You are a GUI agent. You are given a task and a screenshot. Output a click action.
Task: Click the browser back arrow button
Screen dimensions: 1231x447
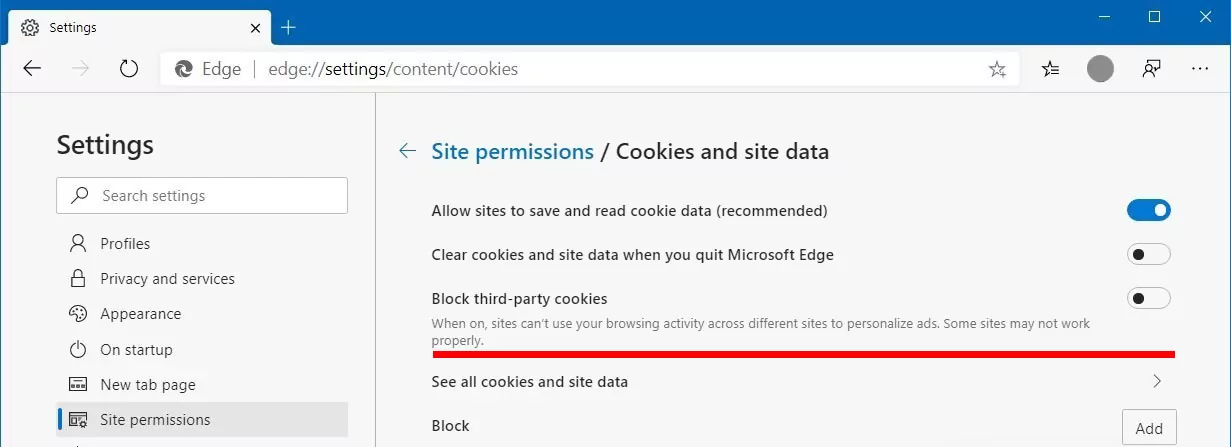pyautogui.click(x=33, y=69)
